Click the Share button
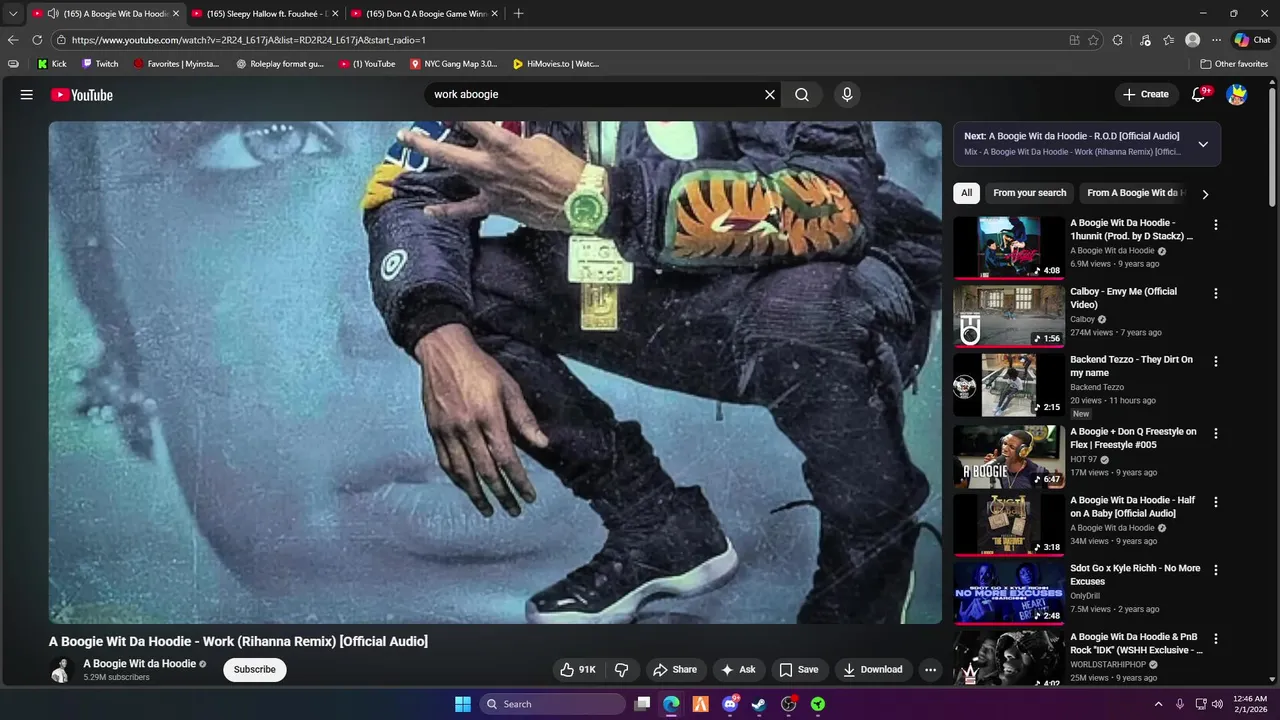Image resolution: width=1280 pixels, height=720 pixels. tap(675, 670)
